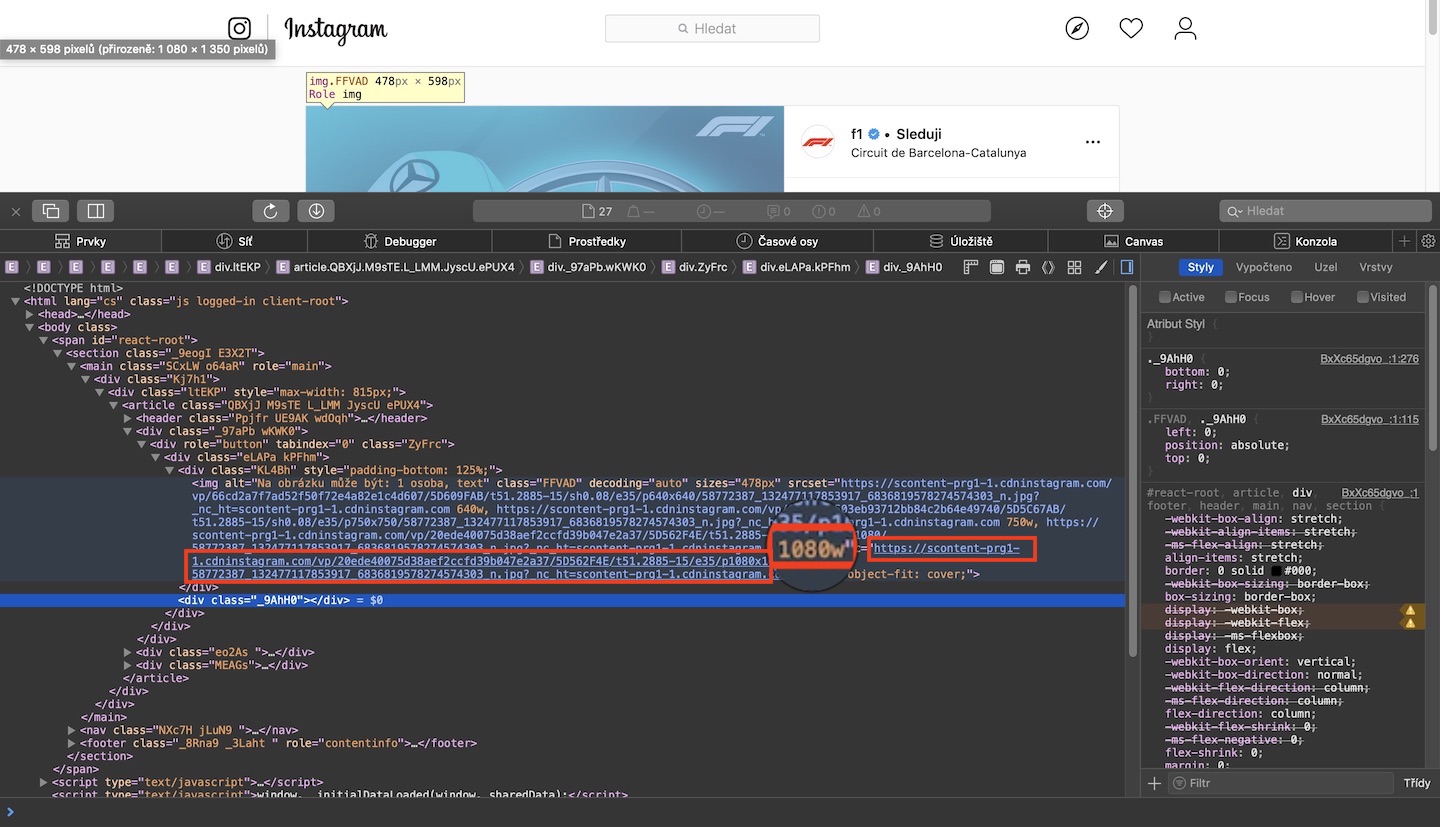Click the Filtr styles filter field
The height and width of the screenshot is (827, 1440).
click(x=1280, y=783)
